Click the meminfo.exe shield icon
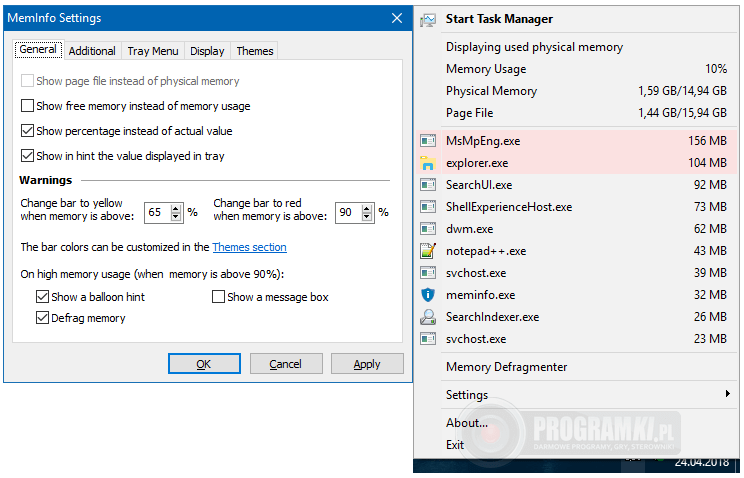The width and height of the screenshot is (744, 478). [x=428, y=295]
